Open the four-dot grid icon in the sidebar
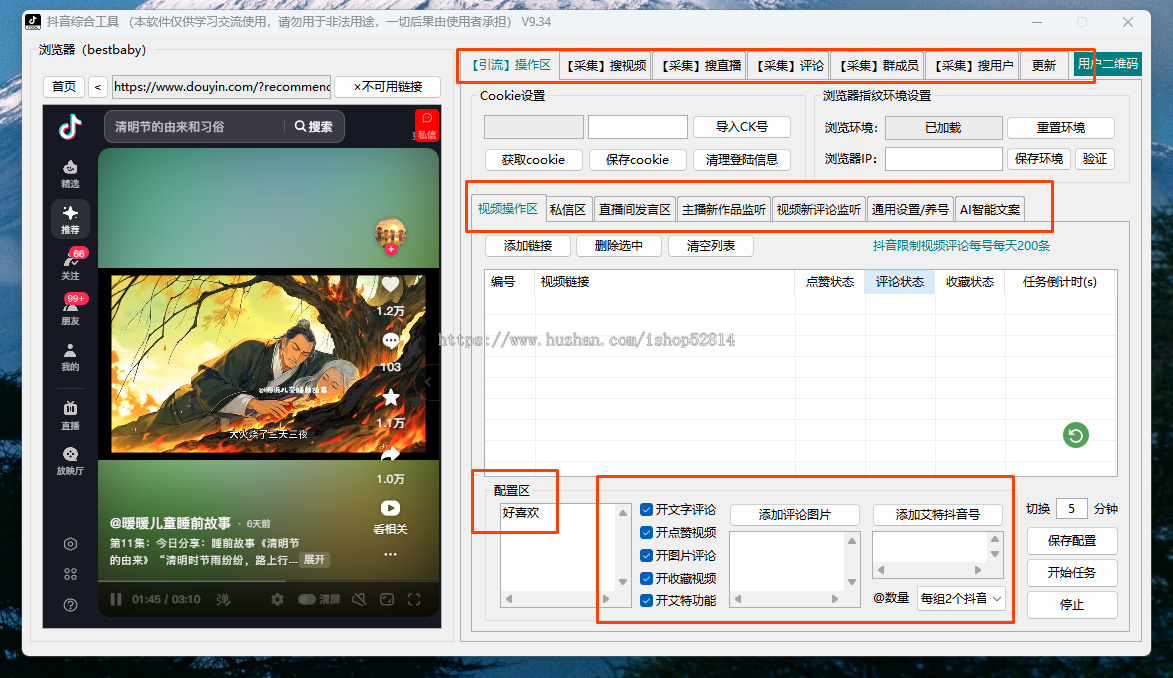The height and width of the screenshot is (678, 1173). pos(70,574)
